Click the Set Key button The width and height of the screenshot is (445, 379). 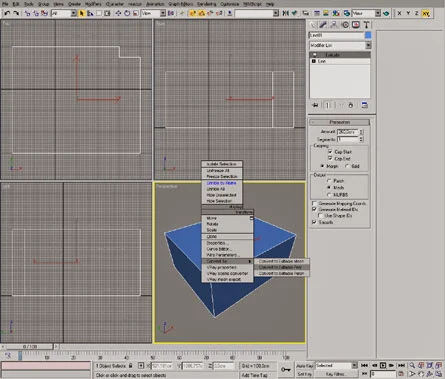(x=305, y=374)
